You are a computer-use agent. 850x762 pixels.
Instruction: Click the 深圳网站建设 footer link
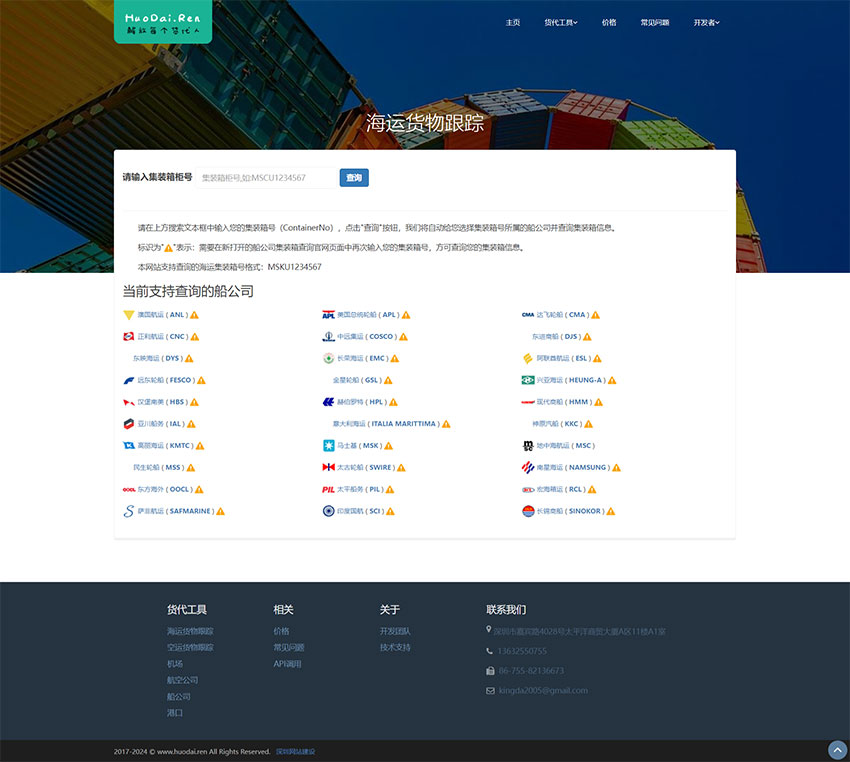pyautogui.click(x=295, y=752)
